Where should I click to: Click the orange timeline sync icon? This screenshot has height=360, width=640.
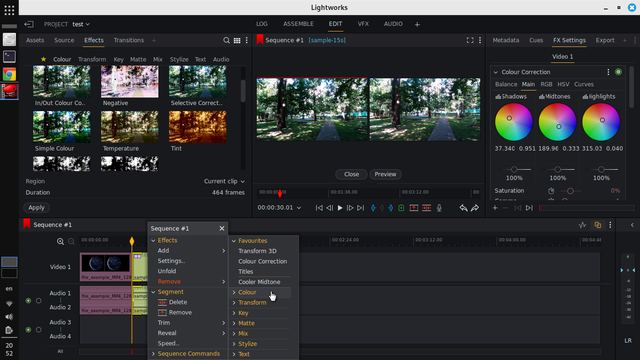click(x=598, y=225)
